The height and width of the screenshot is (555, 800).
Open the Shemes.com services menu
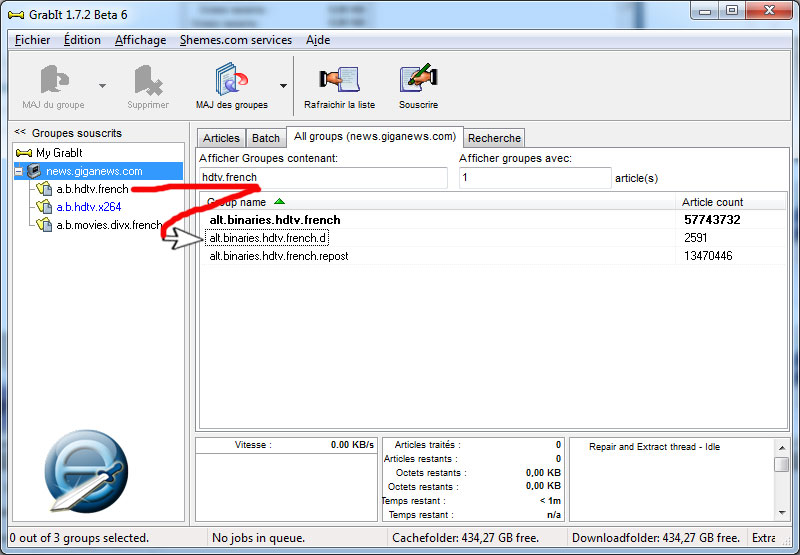pos(236,40)
